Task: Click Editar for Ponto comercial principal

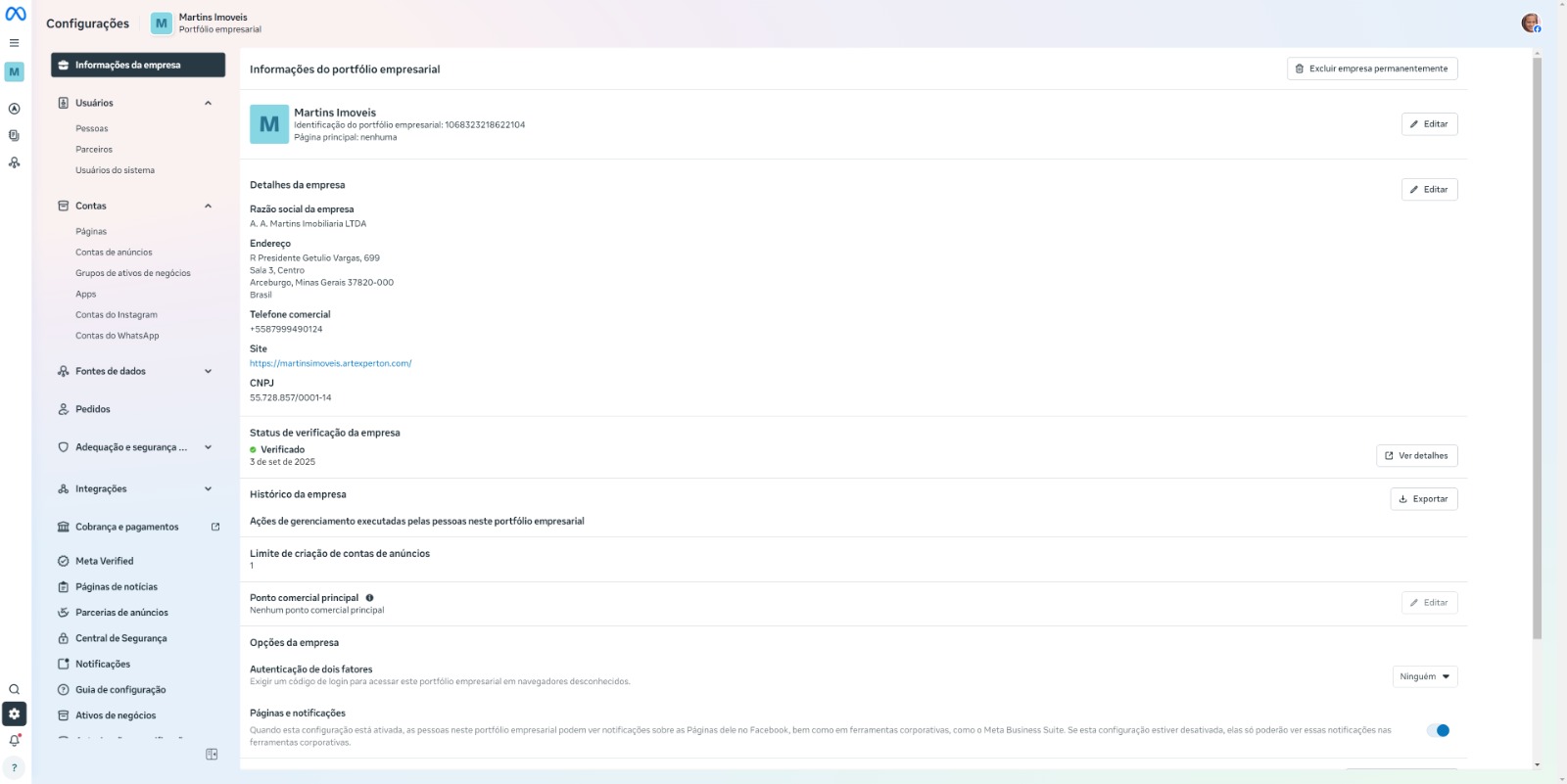Action: point(1429,603)
